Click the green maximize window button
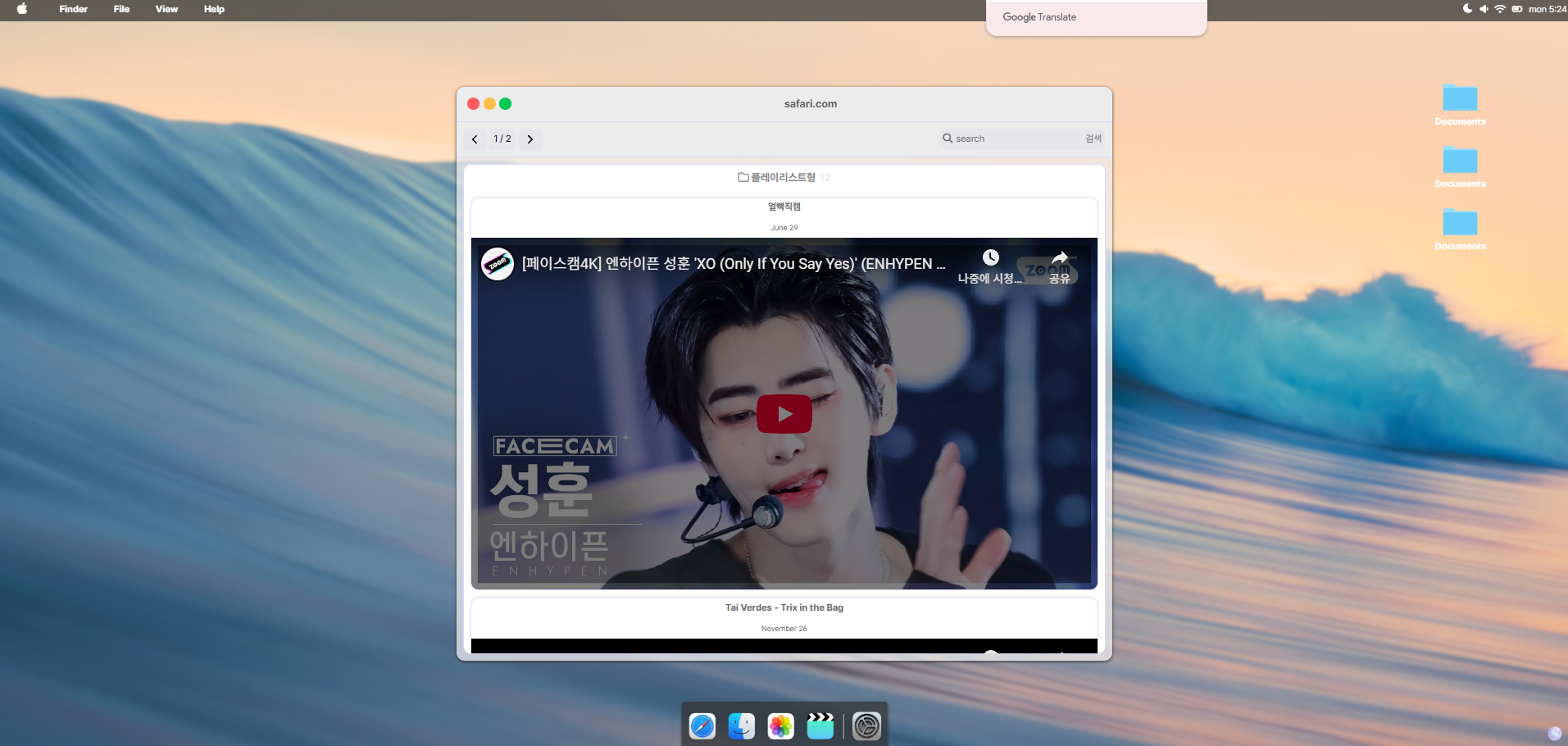The width and height of the screenshot is (1568, 746). [x=506, y=104]
